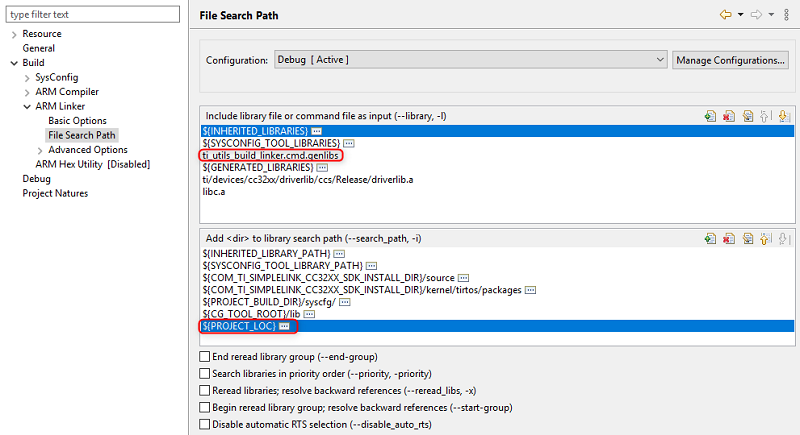Expand the Advanced Options tree node
The width and height of the screenshot is (800, 435).
tap(40, 150)
